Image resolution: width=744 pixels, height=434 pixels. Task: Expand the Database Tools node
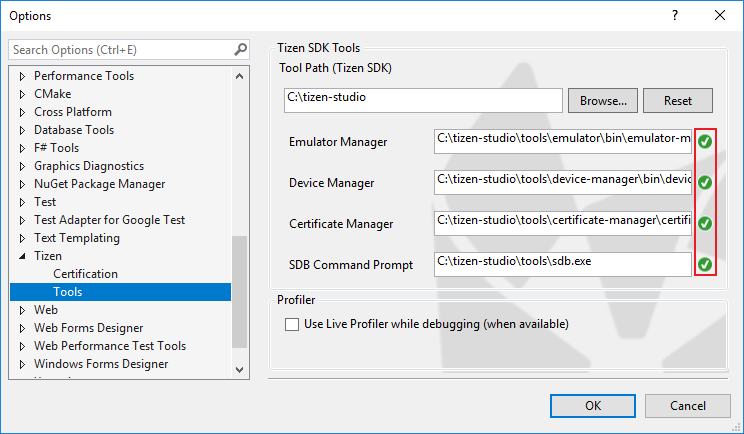22,130
